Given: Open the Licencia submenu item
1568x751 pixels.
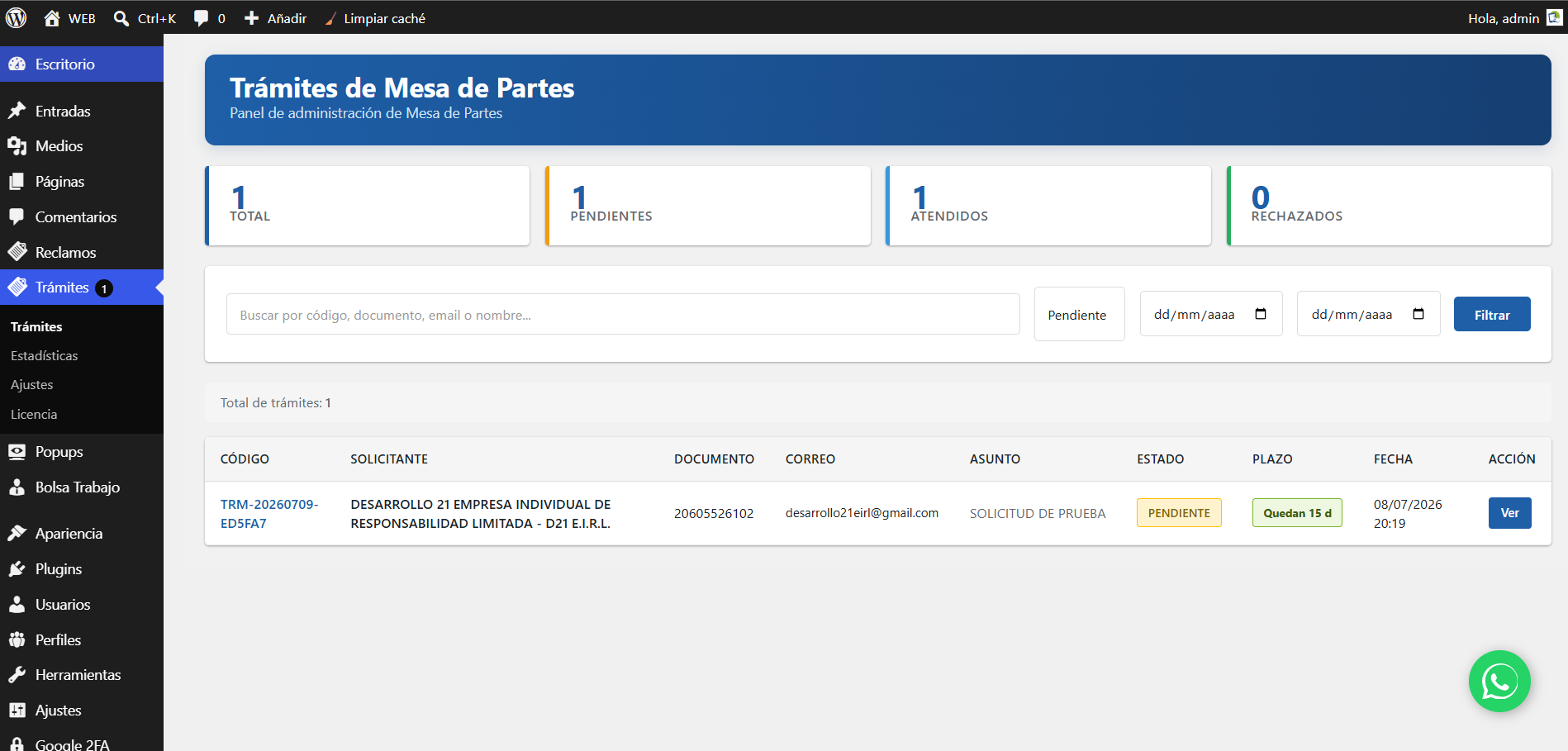Looking at the screenshot, I should tap(34, 414).
